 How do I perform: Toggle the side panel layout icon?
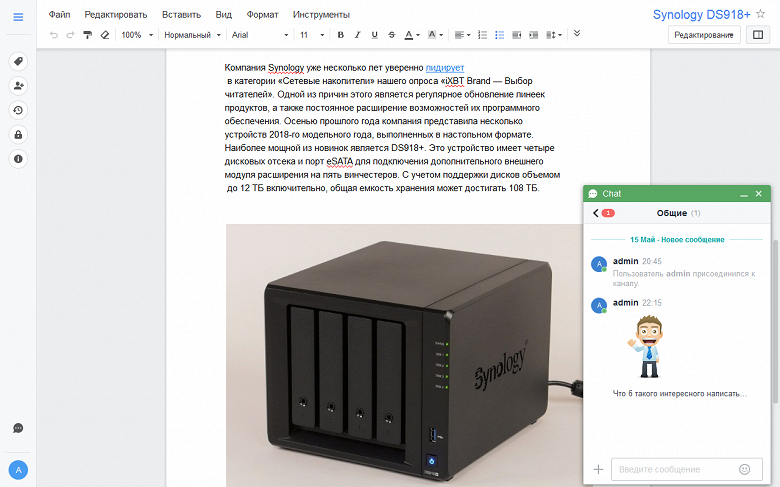758,35
